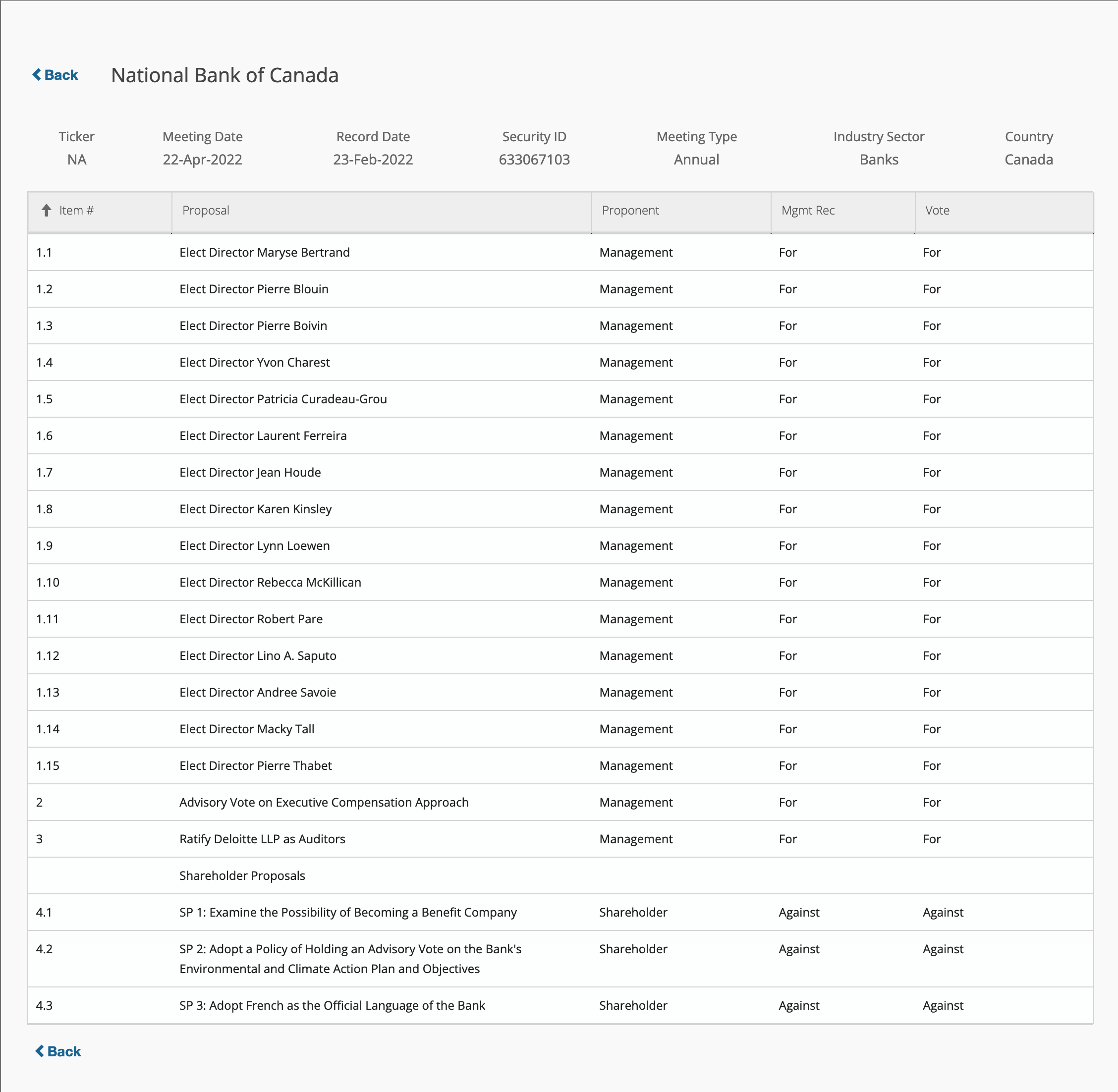1118x1092 pixels.
Task: Click the Ratify Deloitte LLP as Auditors row
Action: [262, 839]
